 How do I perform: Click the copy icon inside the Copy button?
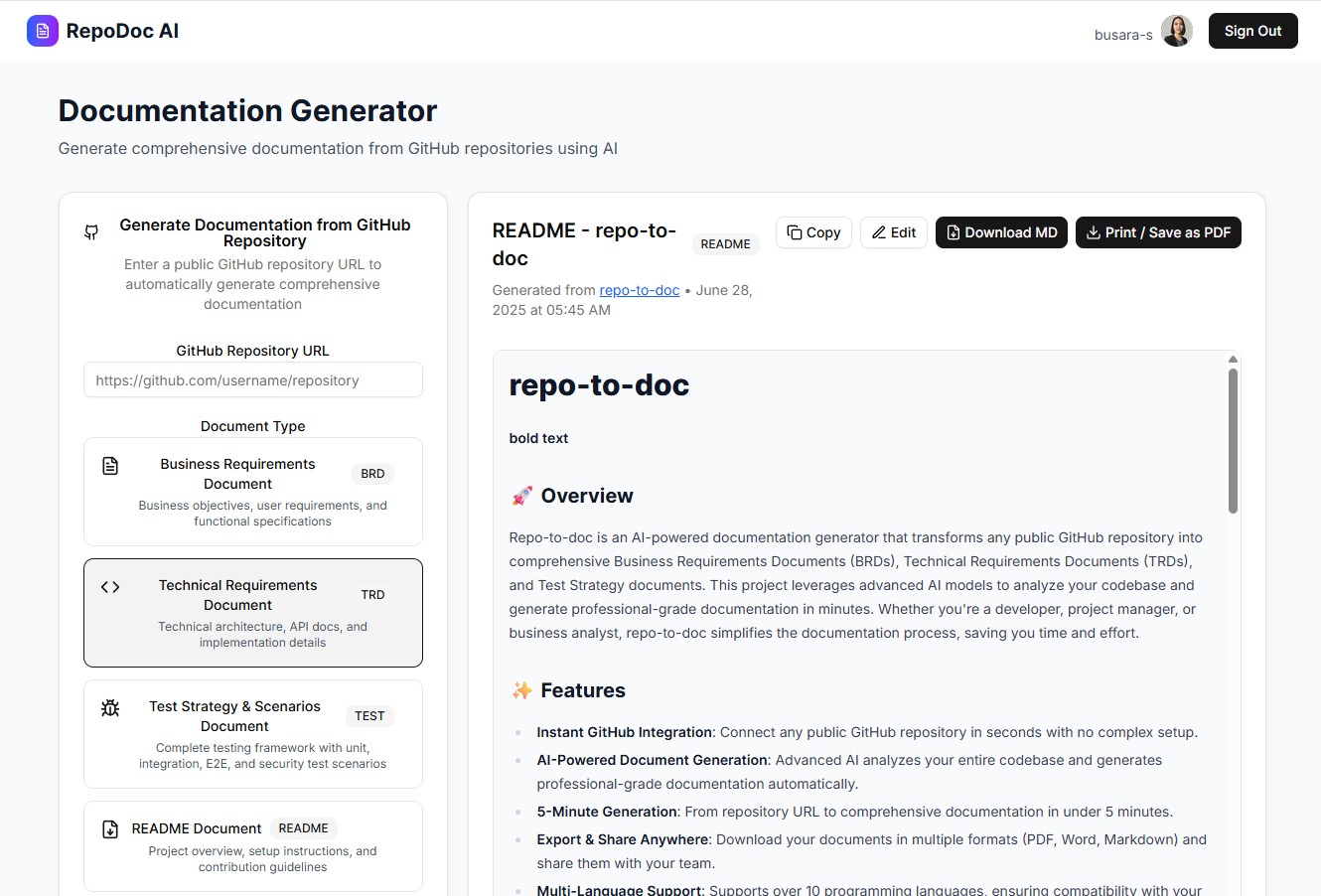pos(794,231)
